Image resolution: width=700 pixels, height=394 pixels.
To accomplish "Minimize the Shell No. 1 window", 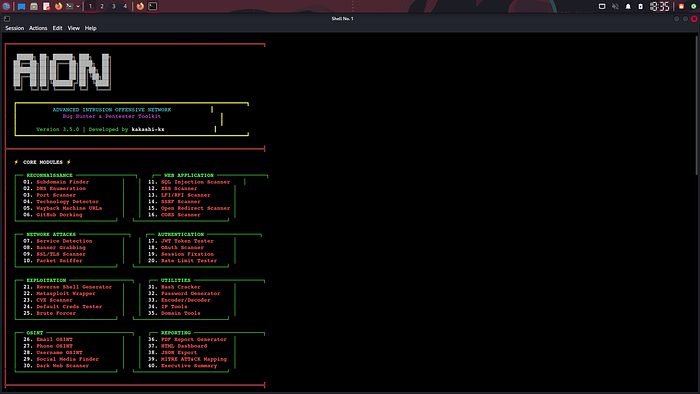I will (x=677, y=19).
